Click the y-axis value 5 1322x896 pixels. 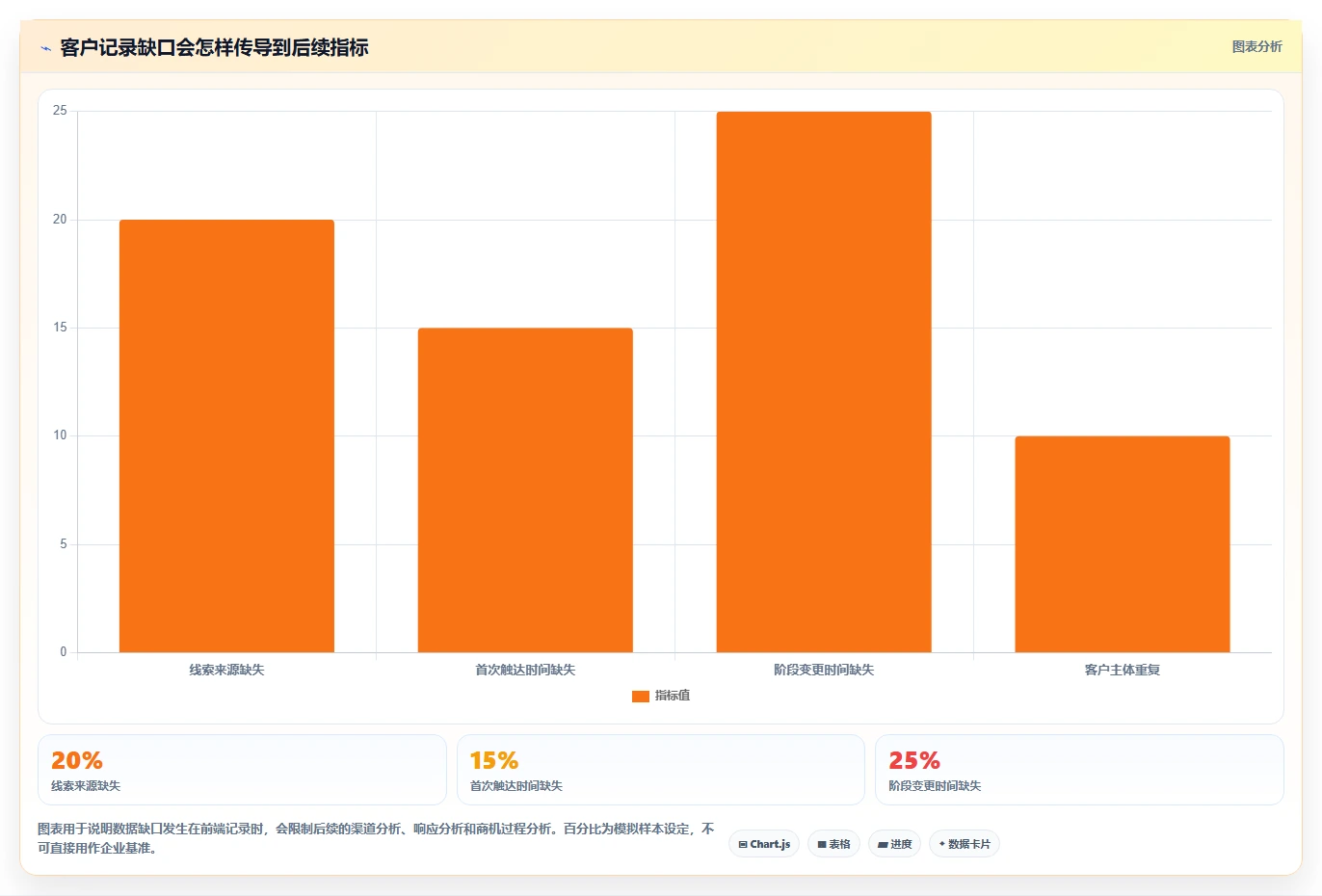tap(64, 544)
